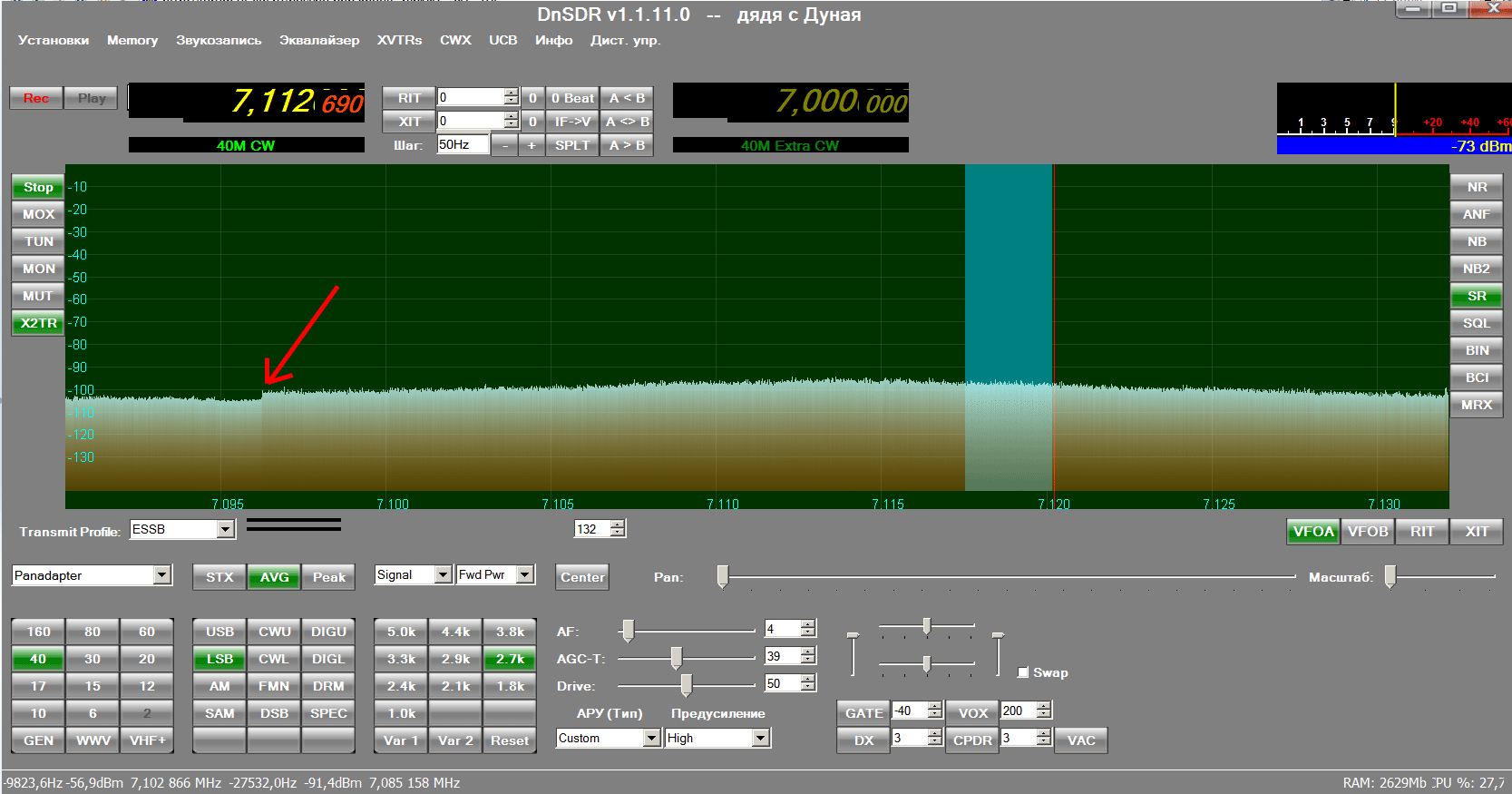Choose the CWU mode button
The height and width of the screenshot is (794, 1512).
tap(274, 632)
